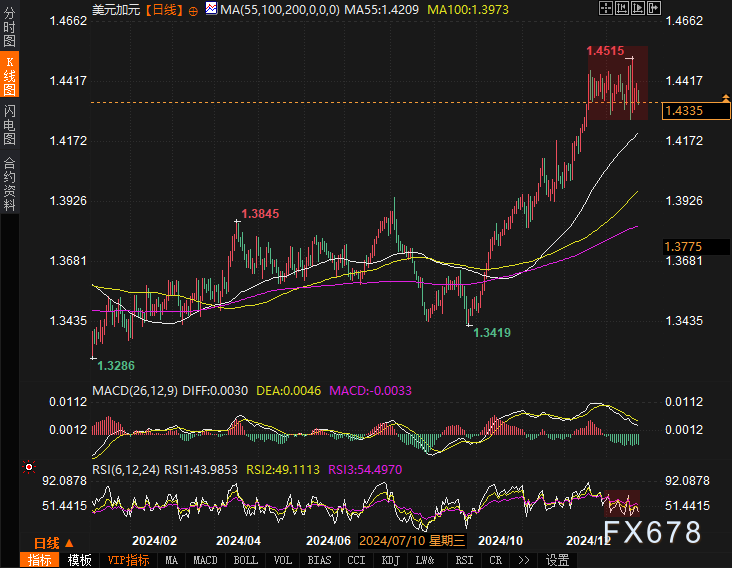Open the 闪电图 sidebar tab
Screen dimensions: 732x568
click(10, 124)
